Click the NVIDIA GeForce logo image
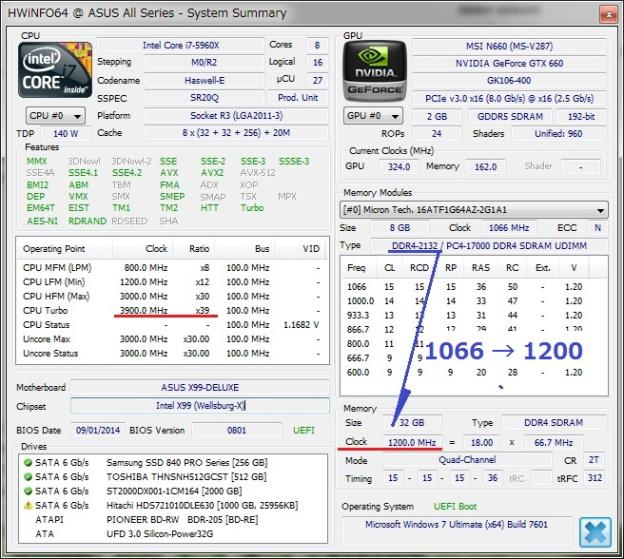 [x=375, y=71]
